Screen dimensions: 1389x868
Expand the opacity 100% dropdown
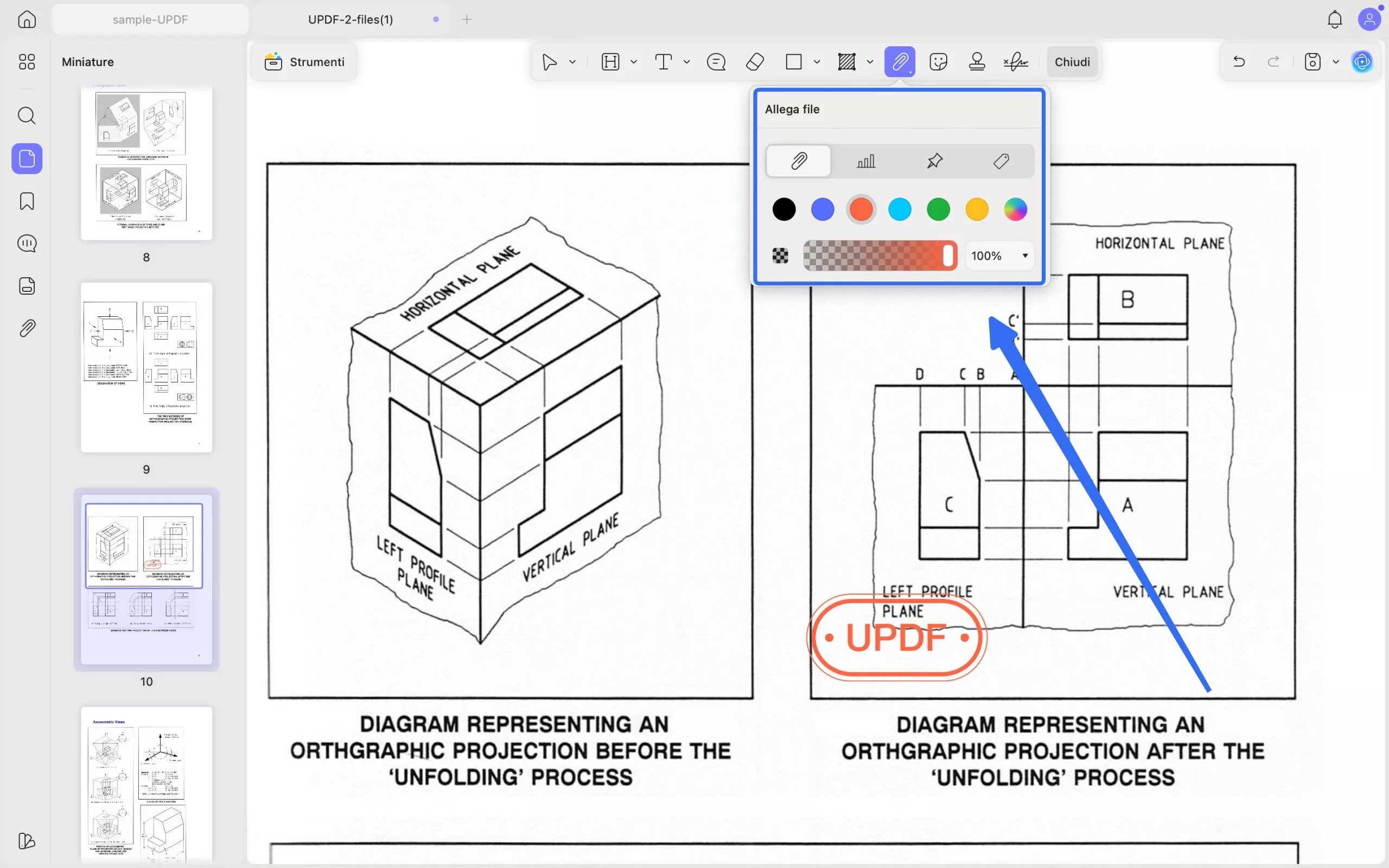(1024, 256)
